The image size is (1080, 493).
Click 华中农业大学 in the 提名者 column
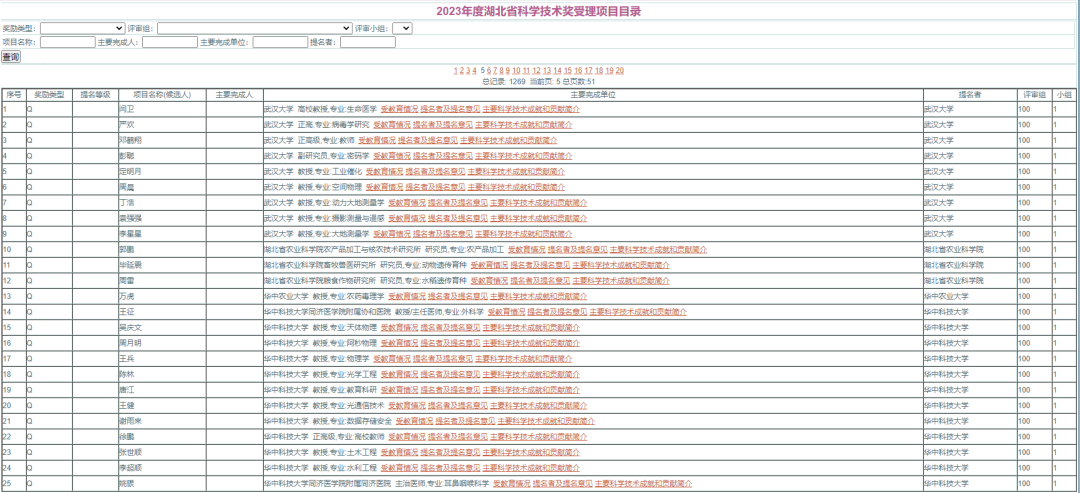[x=946, y=296]
